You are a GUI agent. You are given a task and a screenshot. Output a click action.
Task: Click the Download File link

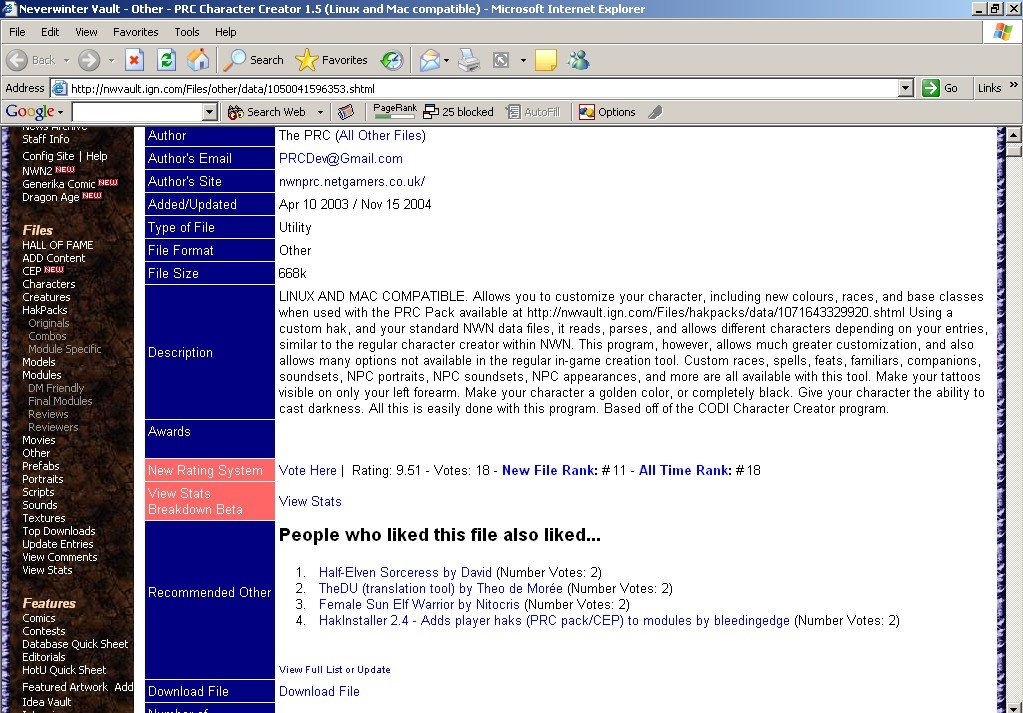coord(319,691)
